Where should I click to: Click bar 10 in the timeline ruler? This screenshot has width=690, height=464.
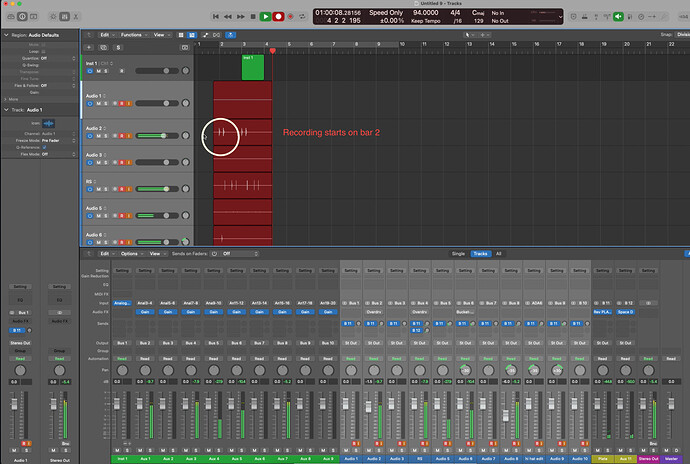tap(402, 44)
